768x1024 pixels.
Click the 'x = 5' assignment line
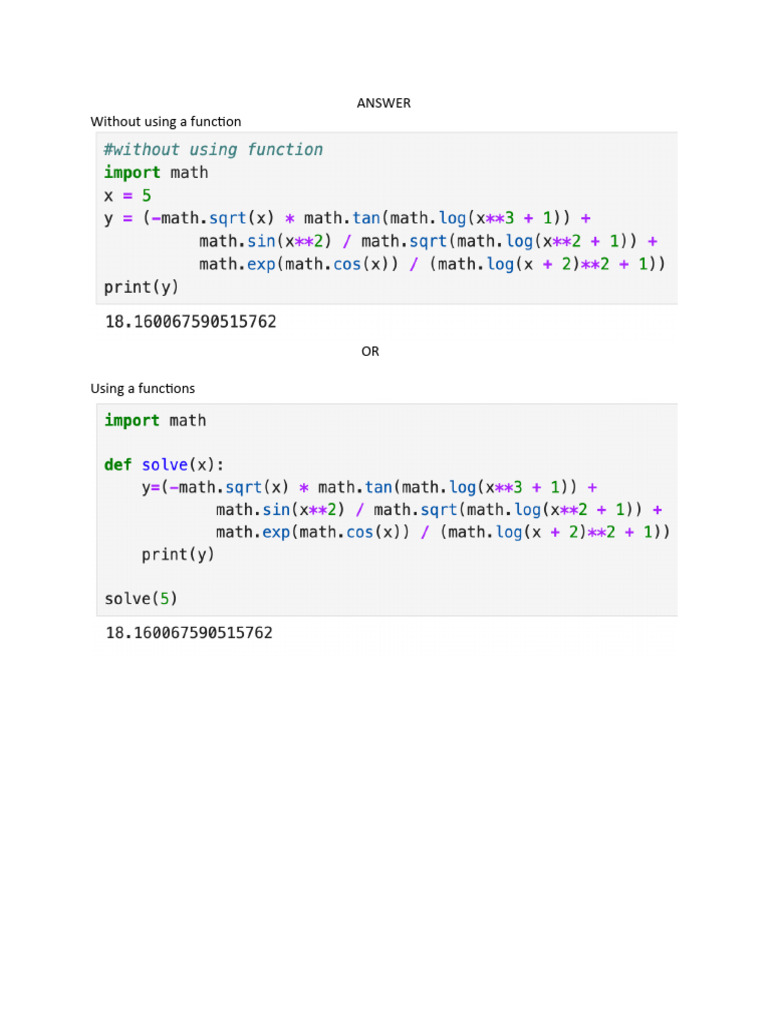(128, 195)
